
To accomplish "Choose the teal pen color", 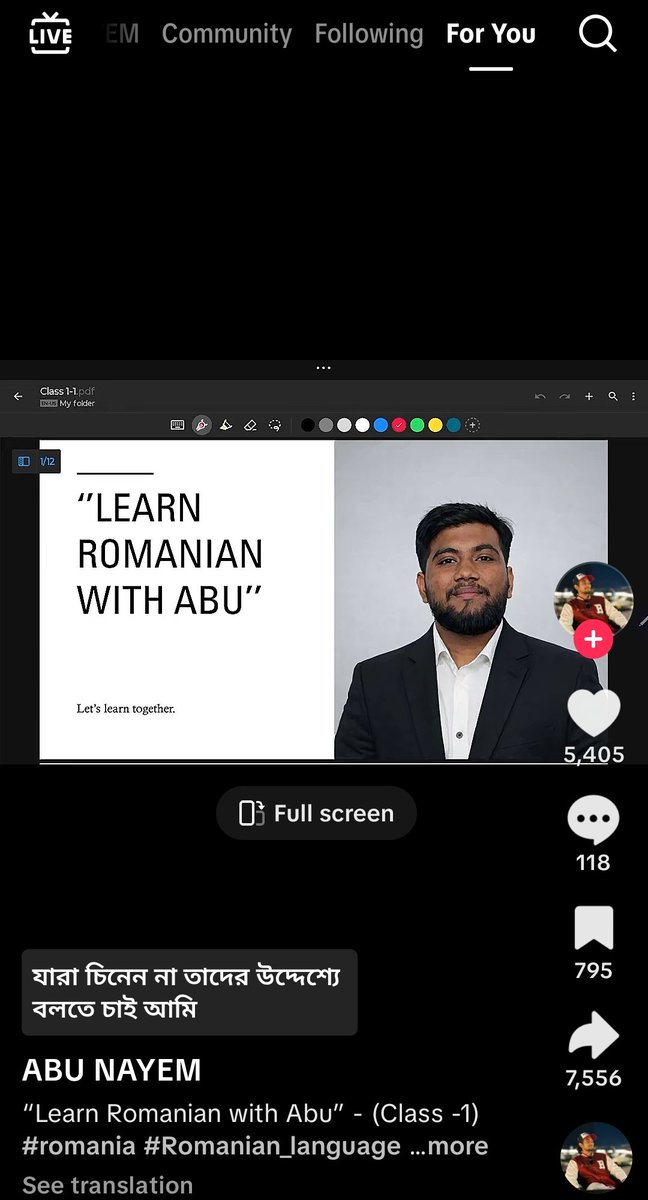I will pyautogui.click(x=454, y=424).
